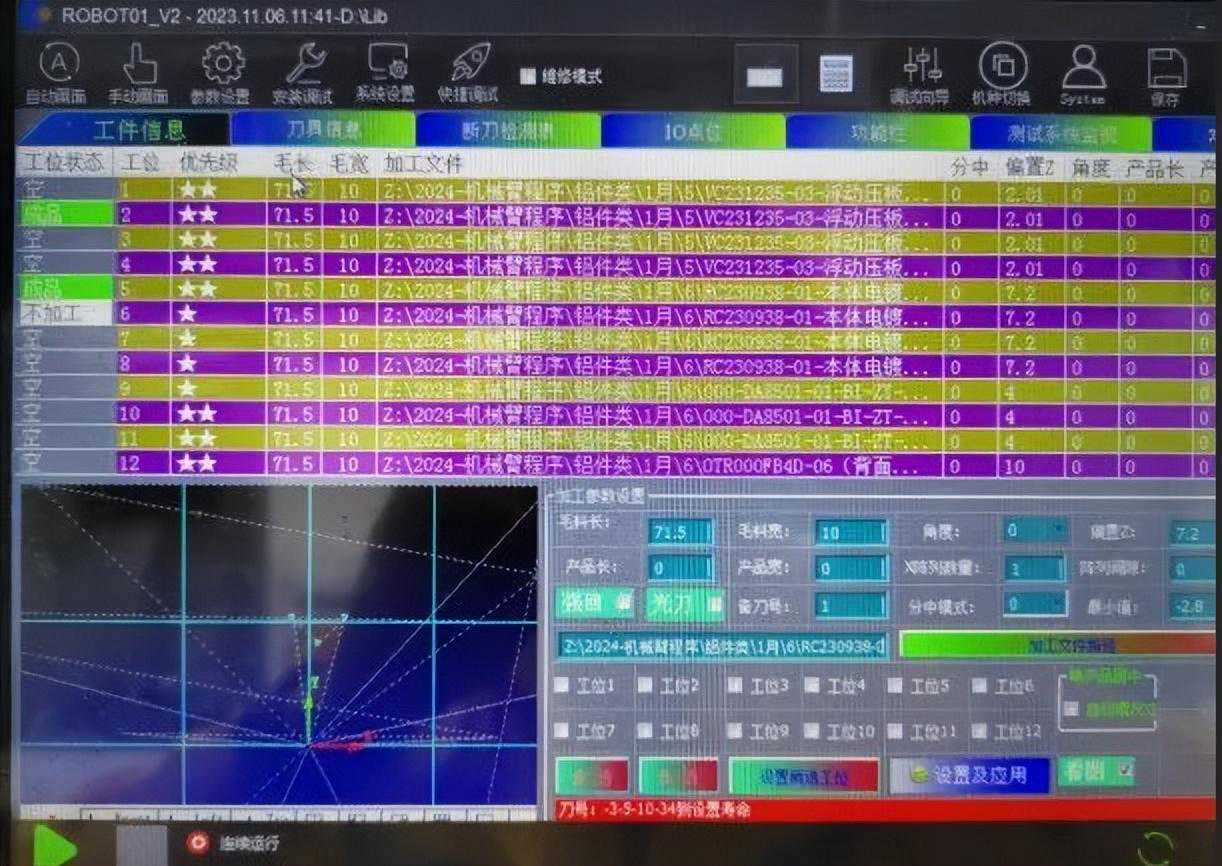This screenshot has width=1222, height=866.
Task: Click the 毛料长 input field
Action: pyautogui.click(x=680, y=532)
